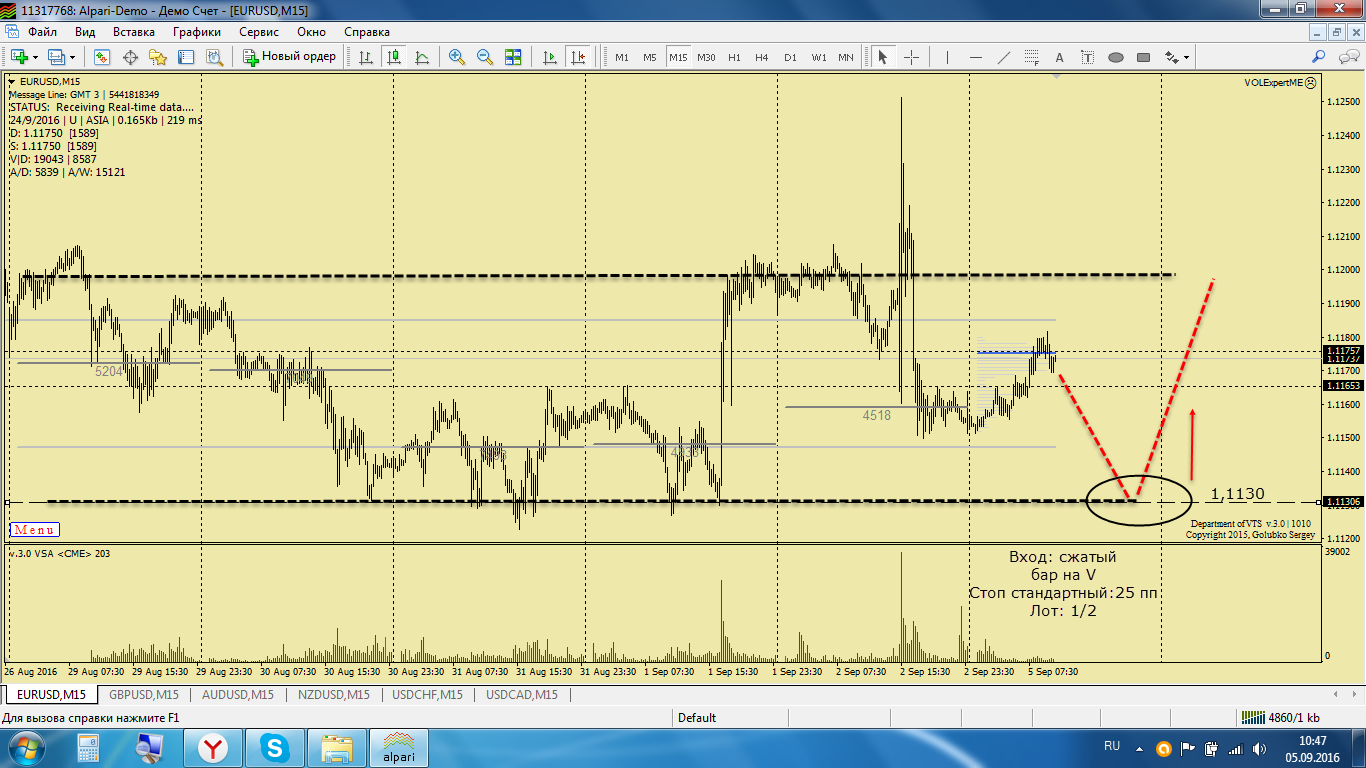Zoom out of the chart

(485, 57)
